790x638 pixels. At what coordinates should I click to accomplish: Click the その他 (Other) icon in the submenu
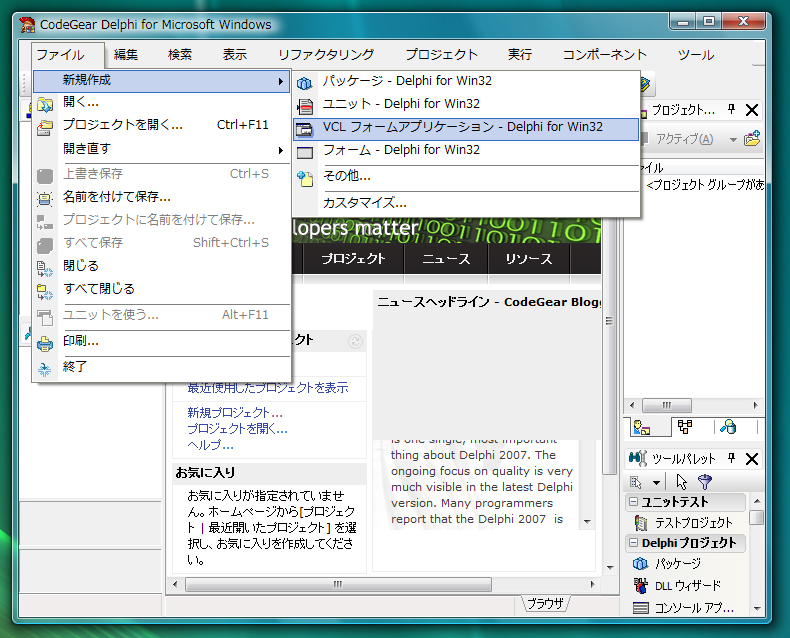coord(304,178)
